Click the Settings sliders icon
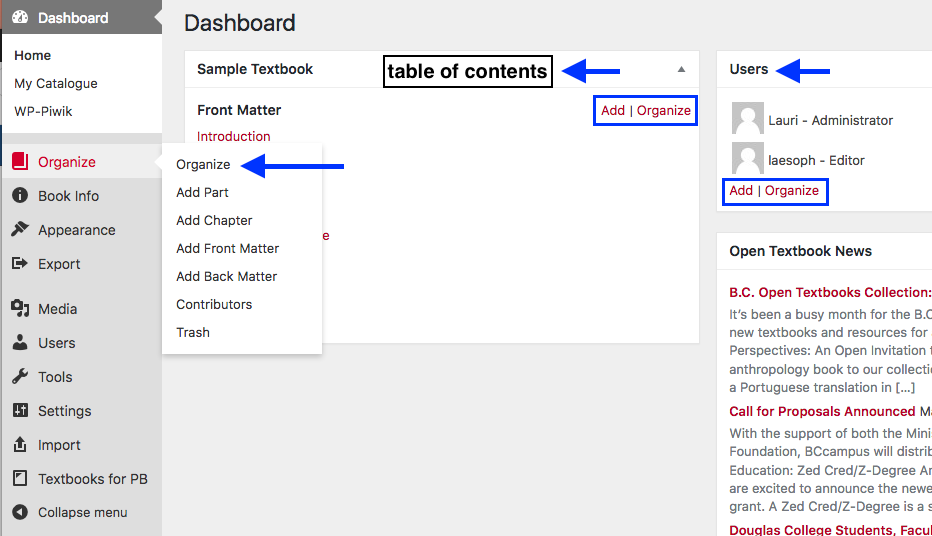 click(x=20, y=409)
